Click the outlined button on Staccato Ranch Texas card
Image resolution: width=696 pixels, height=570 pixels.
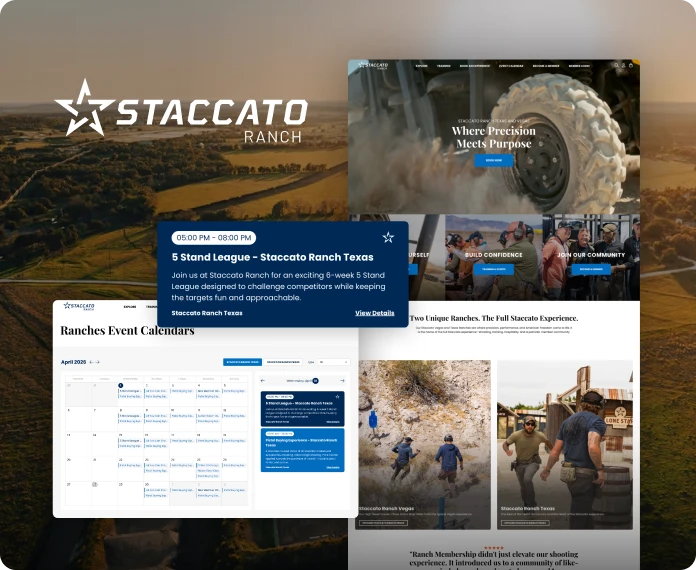coord(525,523)
